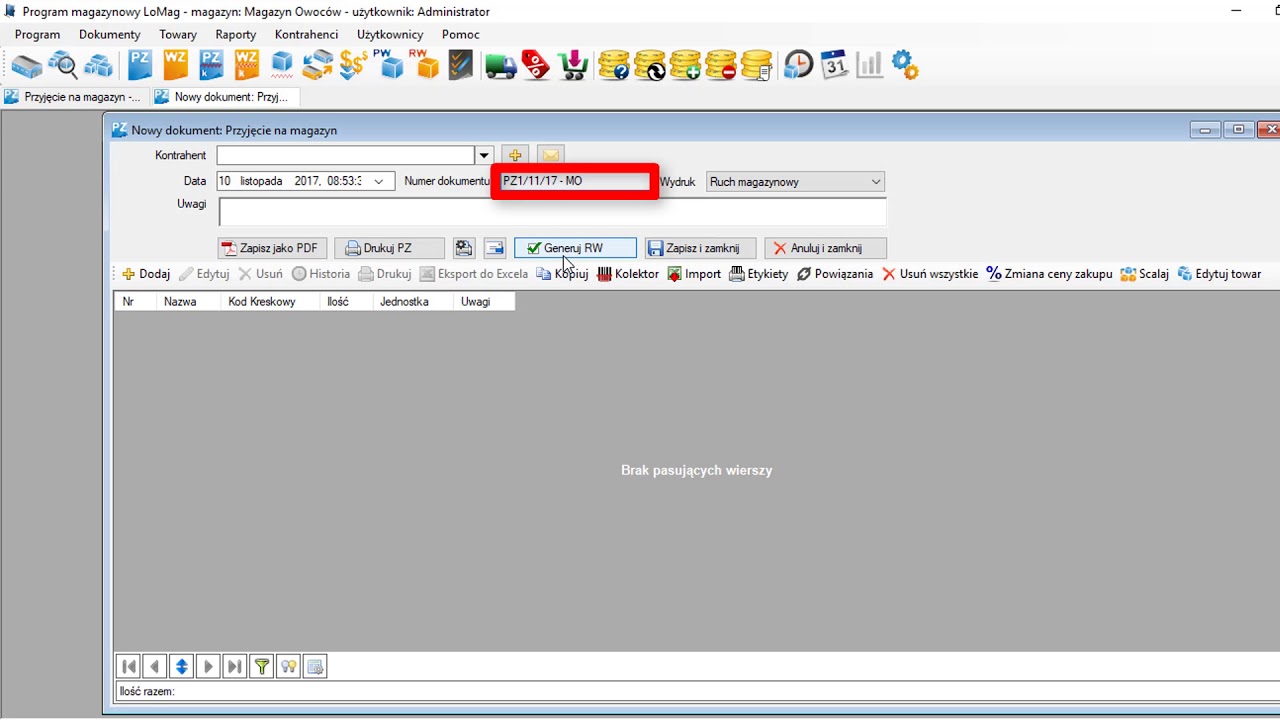Viewport: 1280px width, 720px height.
Task: Click the coins with question mark icon
Action: [x=613, y=66]
